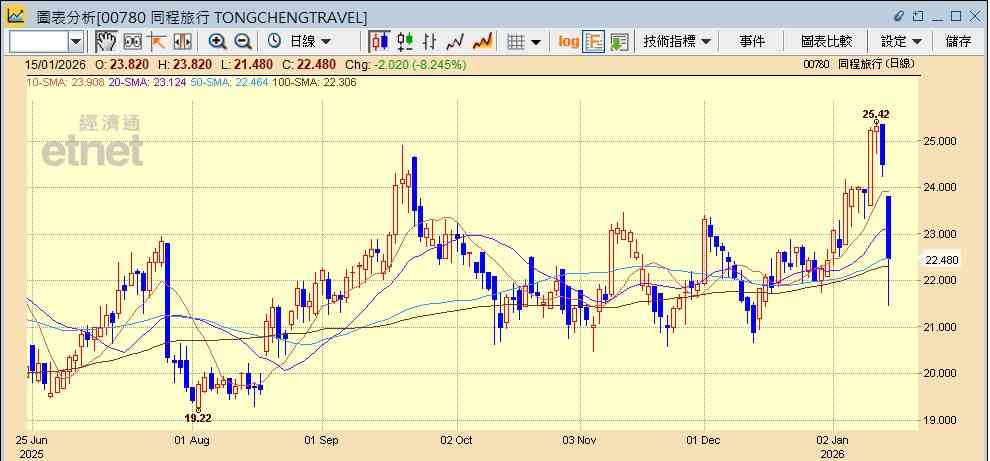Click the chart analysis app icon in title bar
The image size is (990, 461).
16,16
